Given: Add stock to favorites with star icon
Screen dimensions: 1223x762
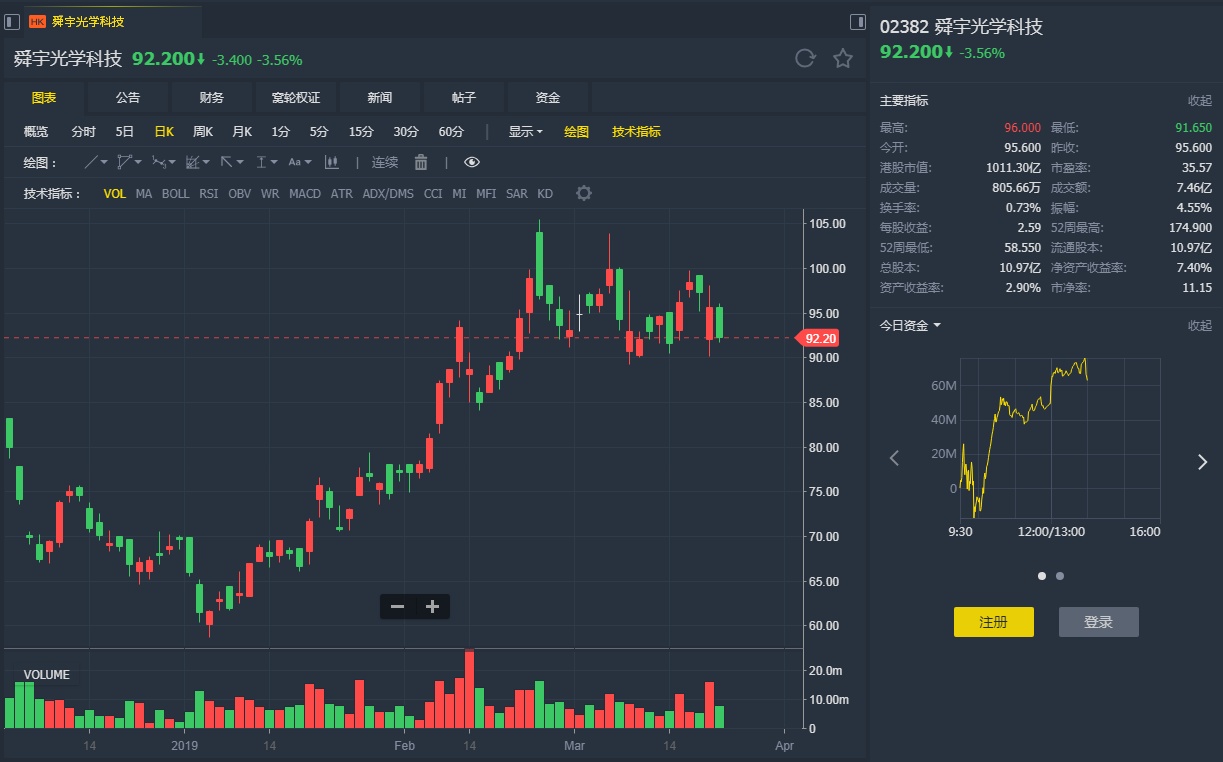Looking at the screenshot, I should click(843, 58).
